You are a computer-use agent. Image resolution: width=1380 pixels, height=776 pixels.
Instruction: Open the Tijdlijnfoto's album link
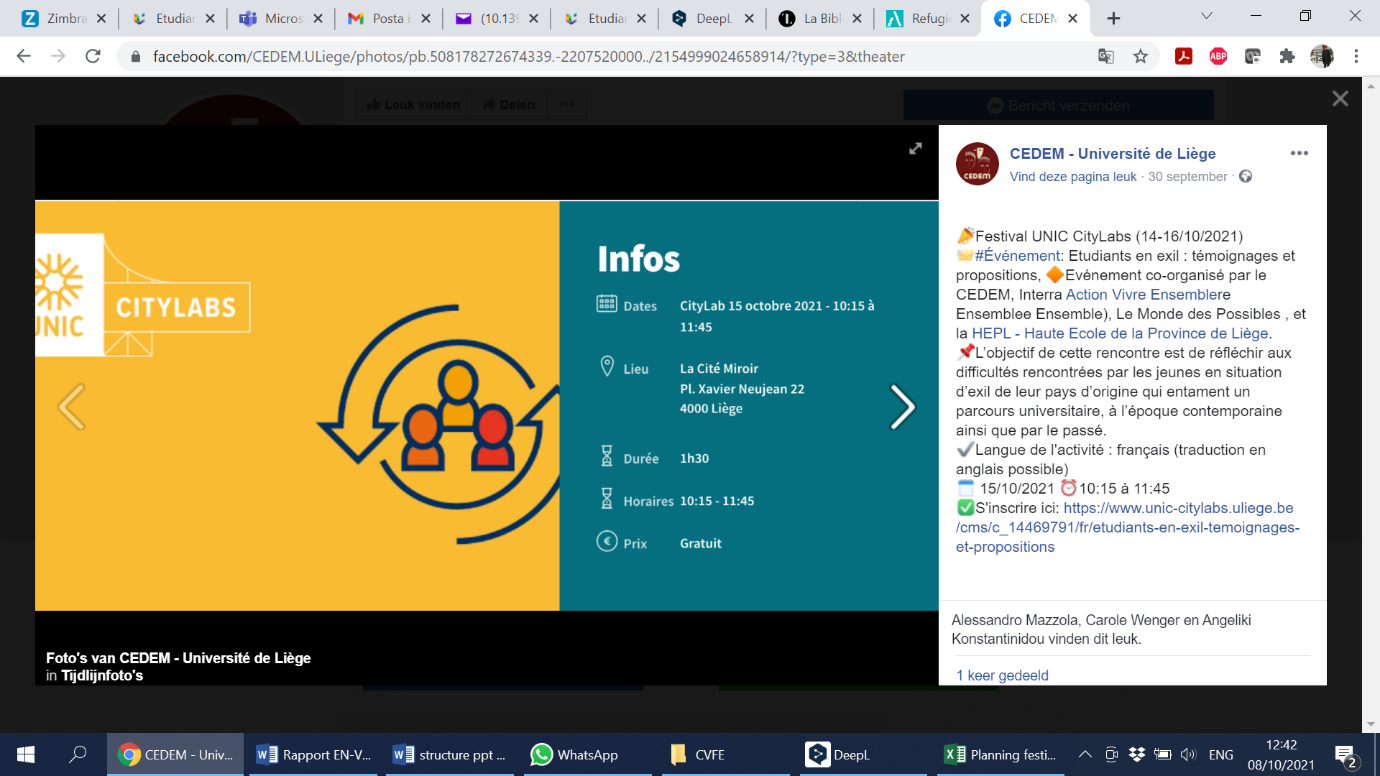[x=102, y=676]
